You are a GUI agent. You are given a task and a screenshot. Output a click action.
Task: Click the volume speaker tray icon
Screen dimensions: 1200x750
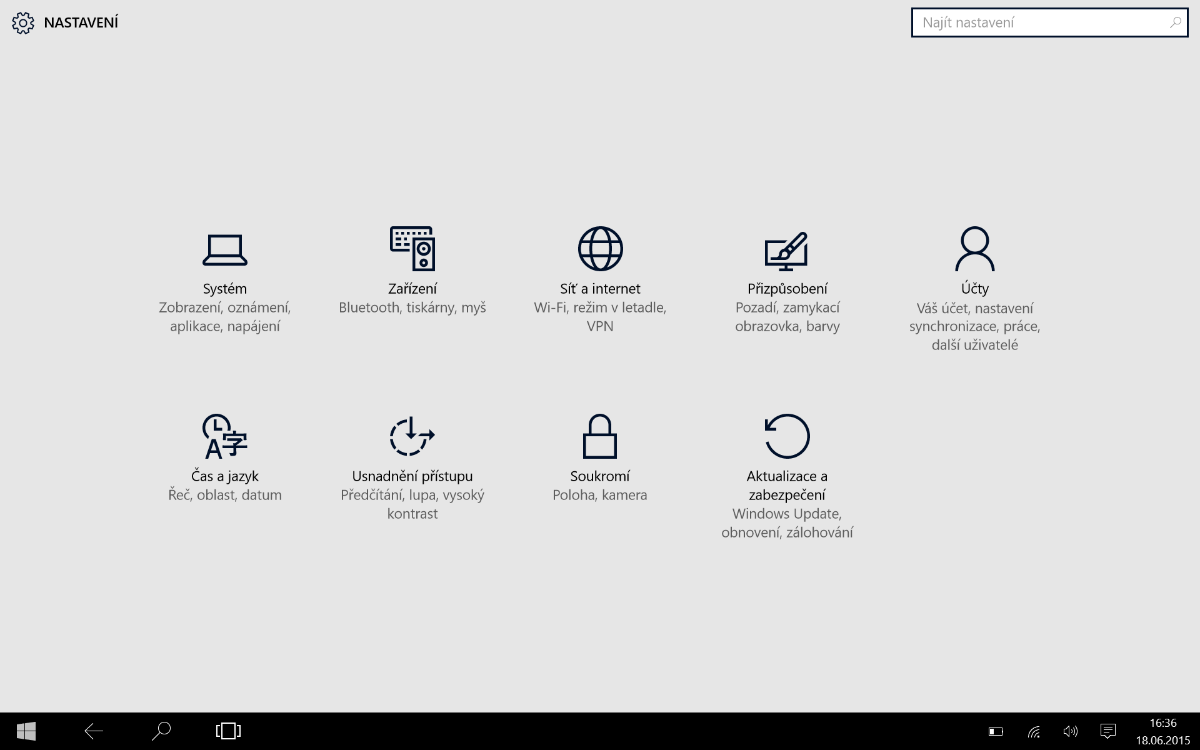click(1070, 732)
